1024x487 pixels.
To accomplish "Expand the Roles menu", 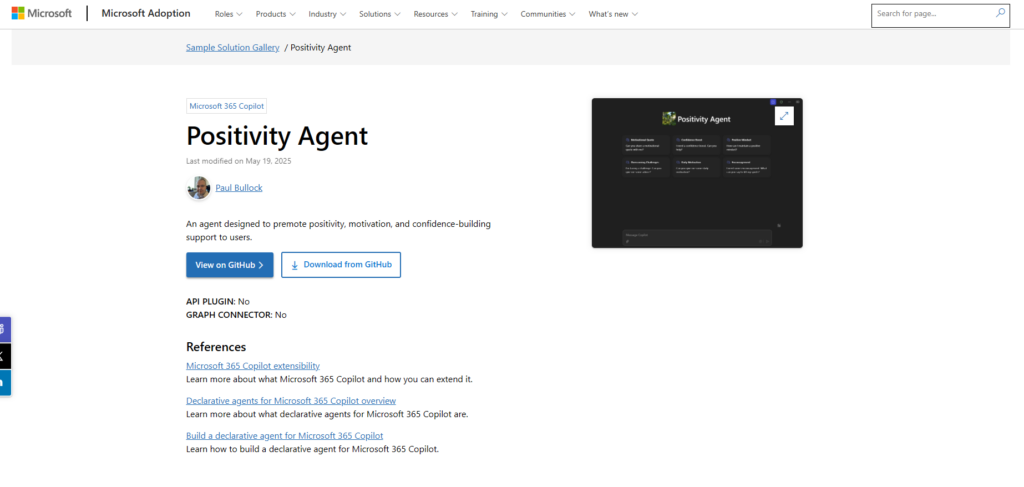I will (x=229, y=14).
